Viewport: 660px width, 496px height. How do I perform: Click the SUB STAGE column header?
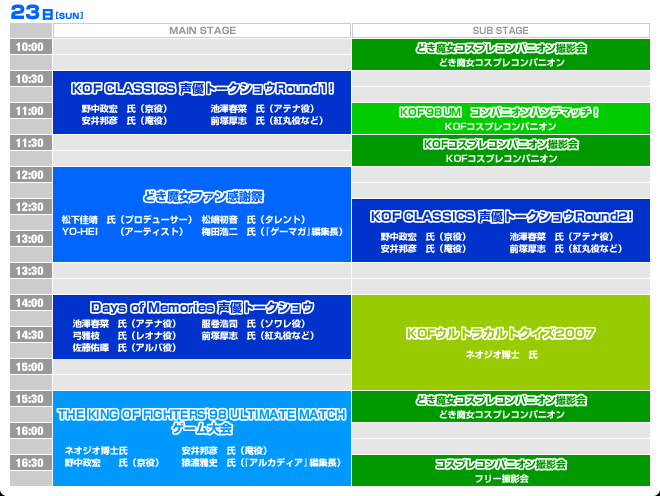[500, 31]
